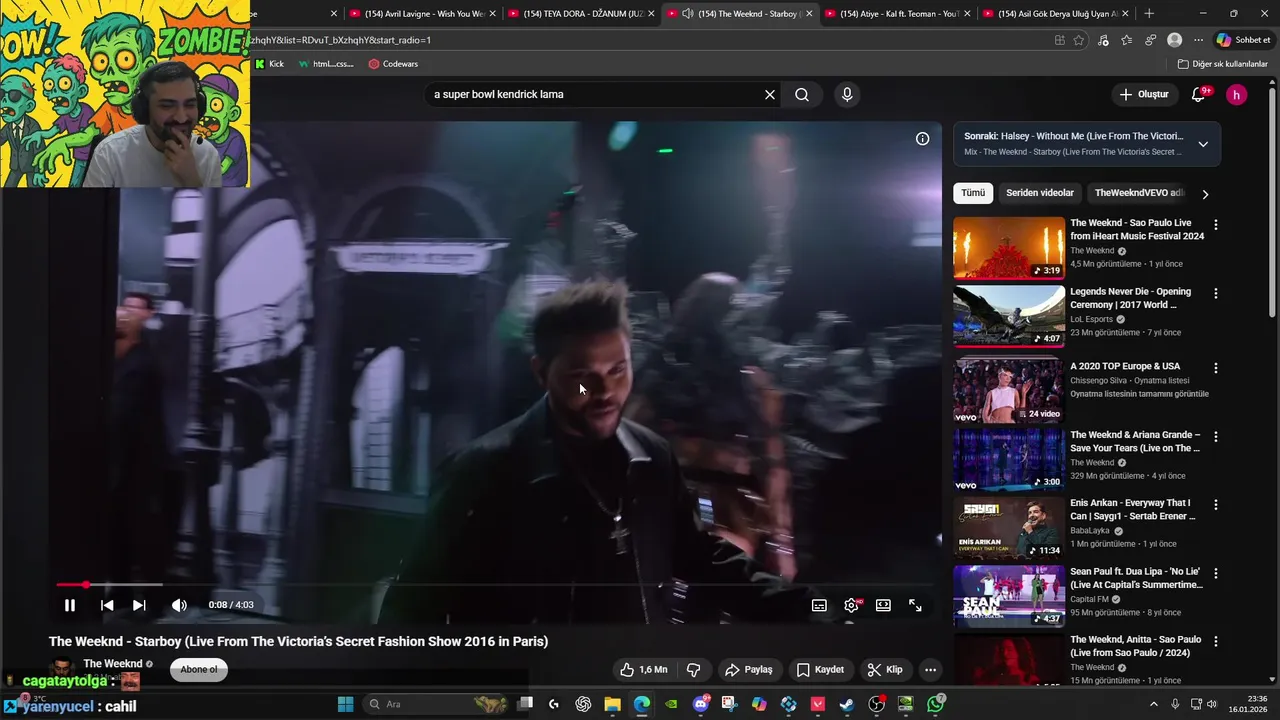Open Windows Start menu

coord(345,704)
